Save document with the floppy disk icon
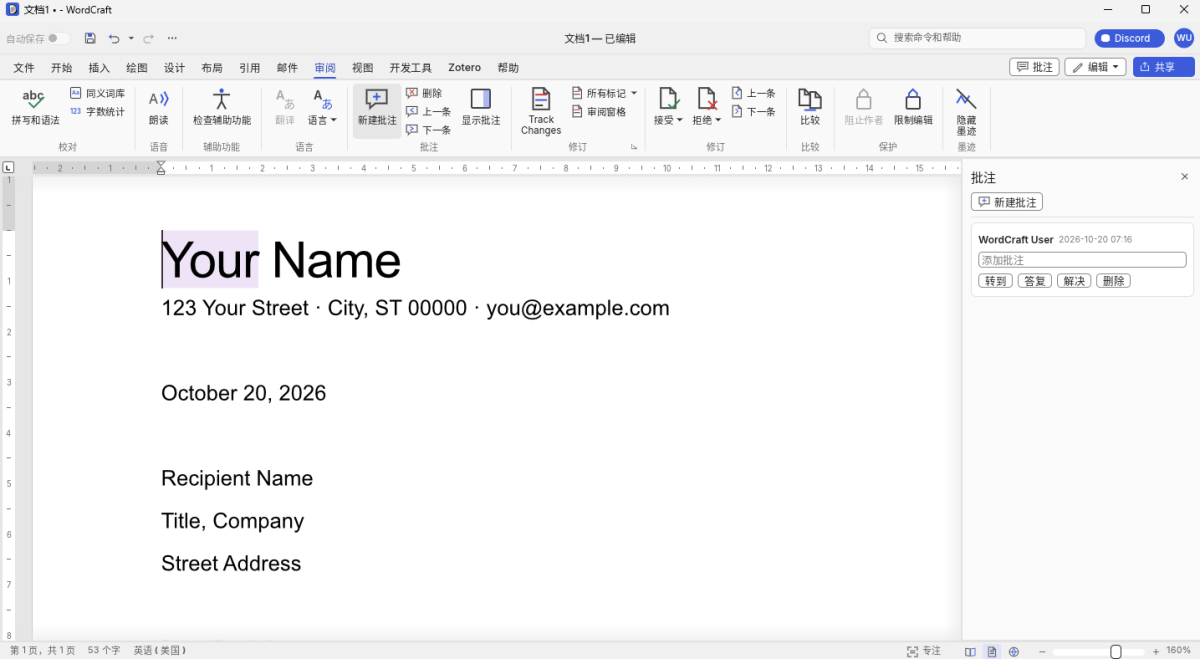The height and width of the screenshot is (659, 1200). coord(90,38)
